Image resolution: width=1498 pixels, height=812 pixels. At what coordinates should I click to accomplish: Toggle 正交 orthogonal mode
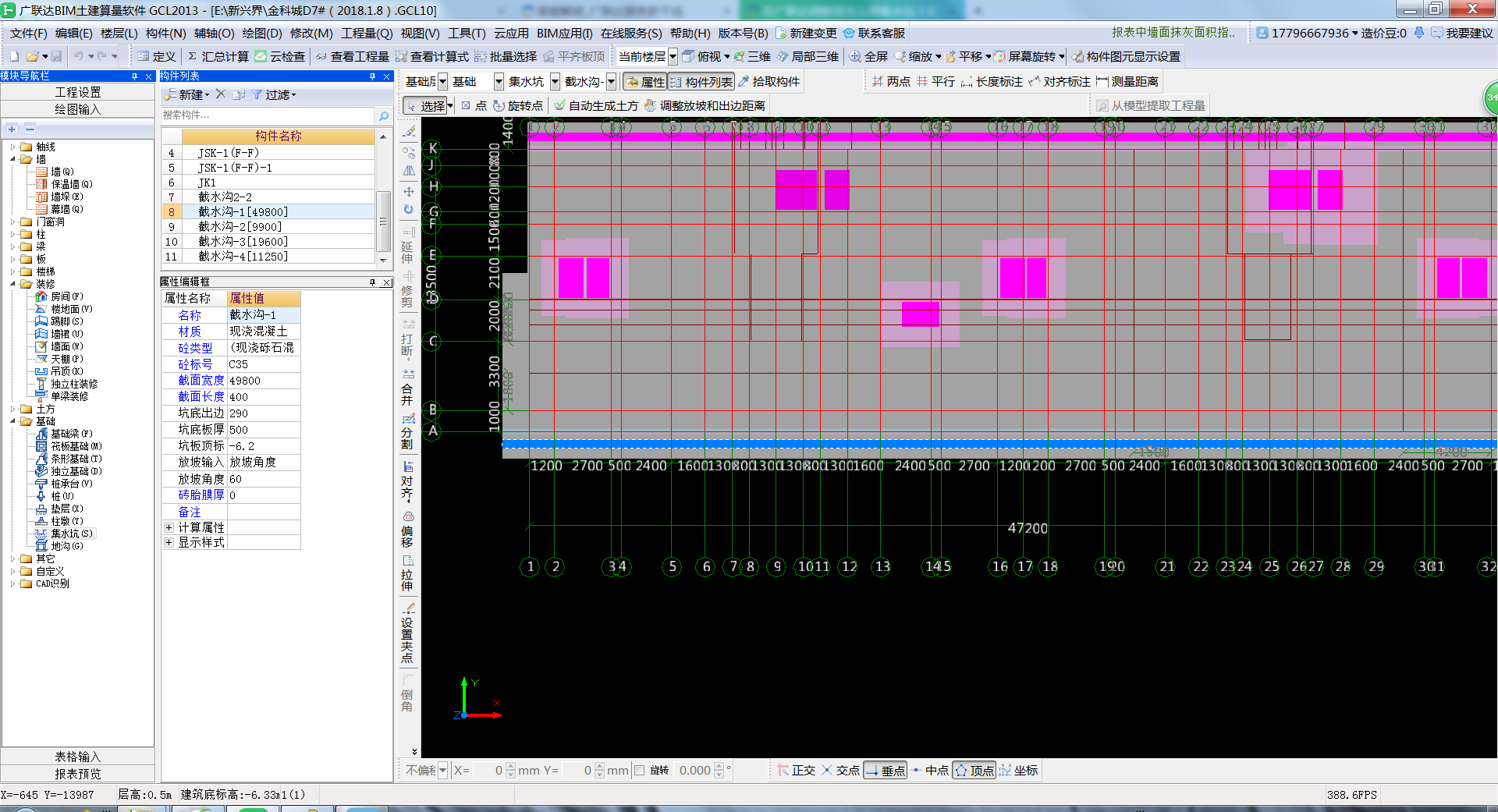point(796,770)
